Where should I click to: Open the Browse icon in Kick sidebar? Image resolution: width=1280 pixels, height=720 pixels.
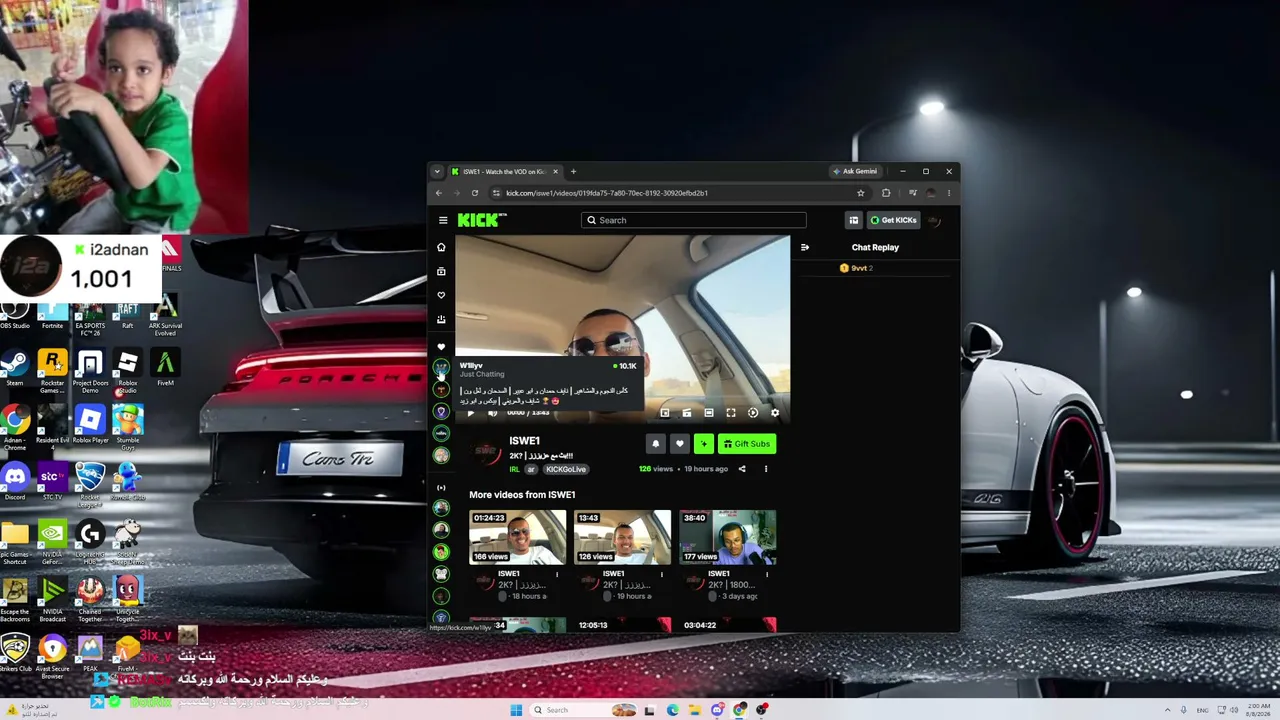(441, 271)
